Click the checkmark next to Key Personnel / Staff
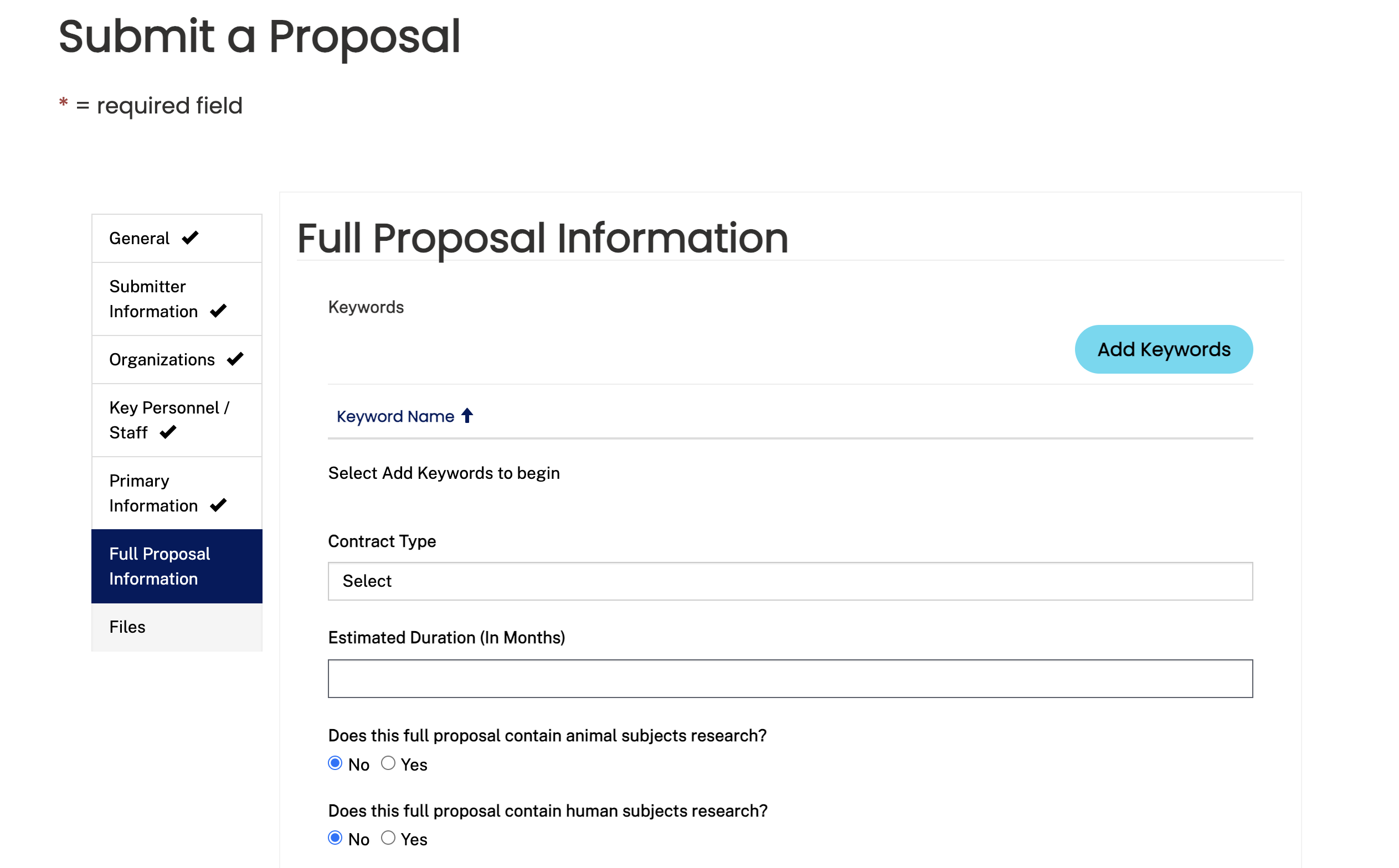Screen dimensions: 1399x868 (167, 432)
